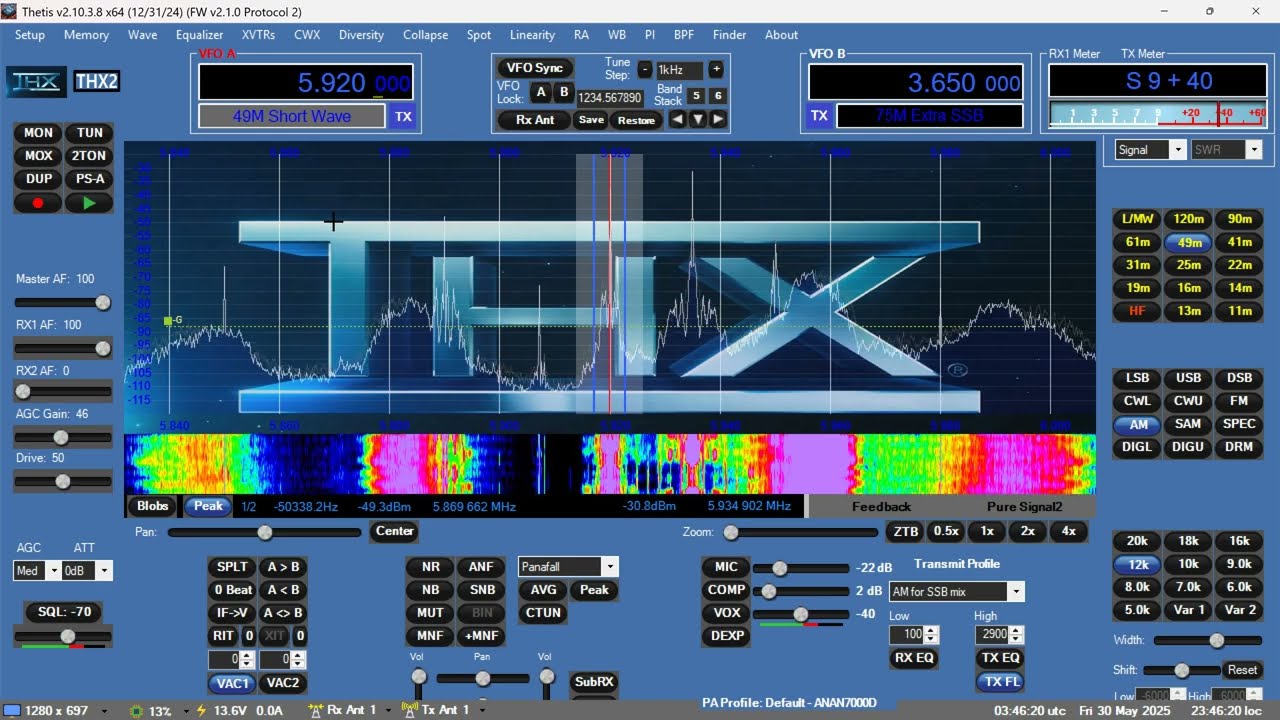Toggle the SPLT split mode button
Image resolution: width=1280 pixels, height=720 pixels.
click(232, 567)
